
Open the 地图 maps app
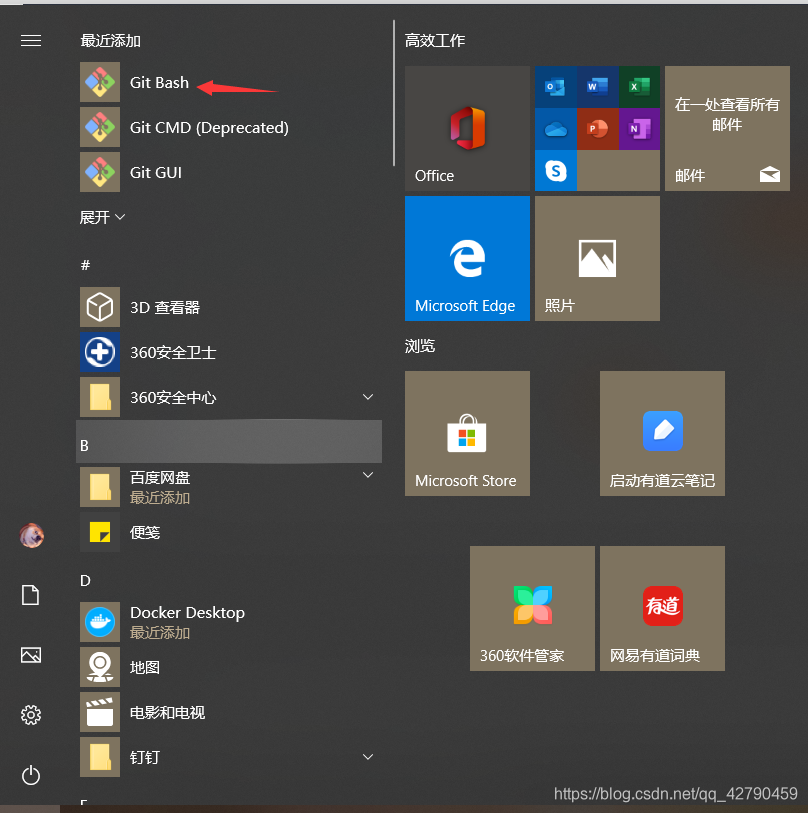(231, 667)
